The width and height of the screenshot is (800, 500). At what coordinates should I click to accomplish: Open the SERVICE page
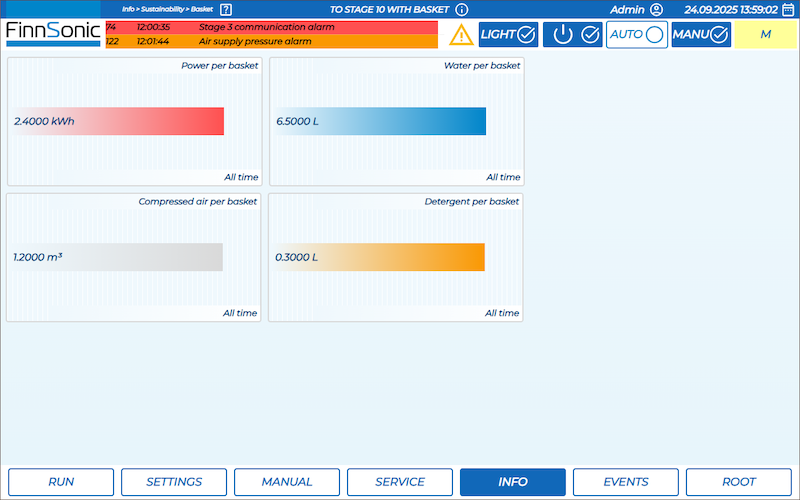pos(400,482)
